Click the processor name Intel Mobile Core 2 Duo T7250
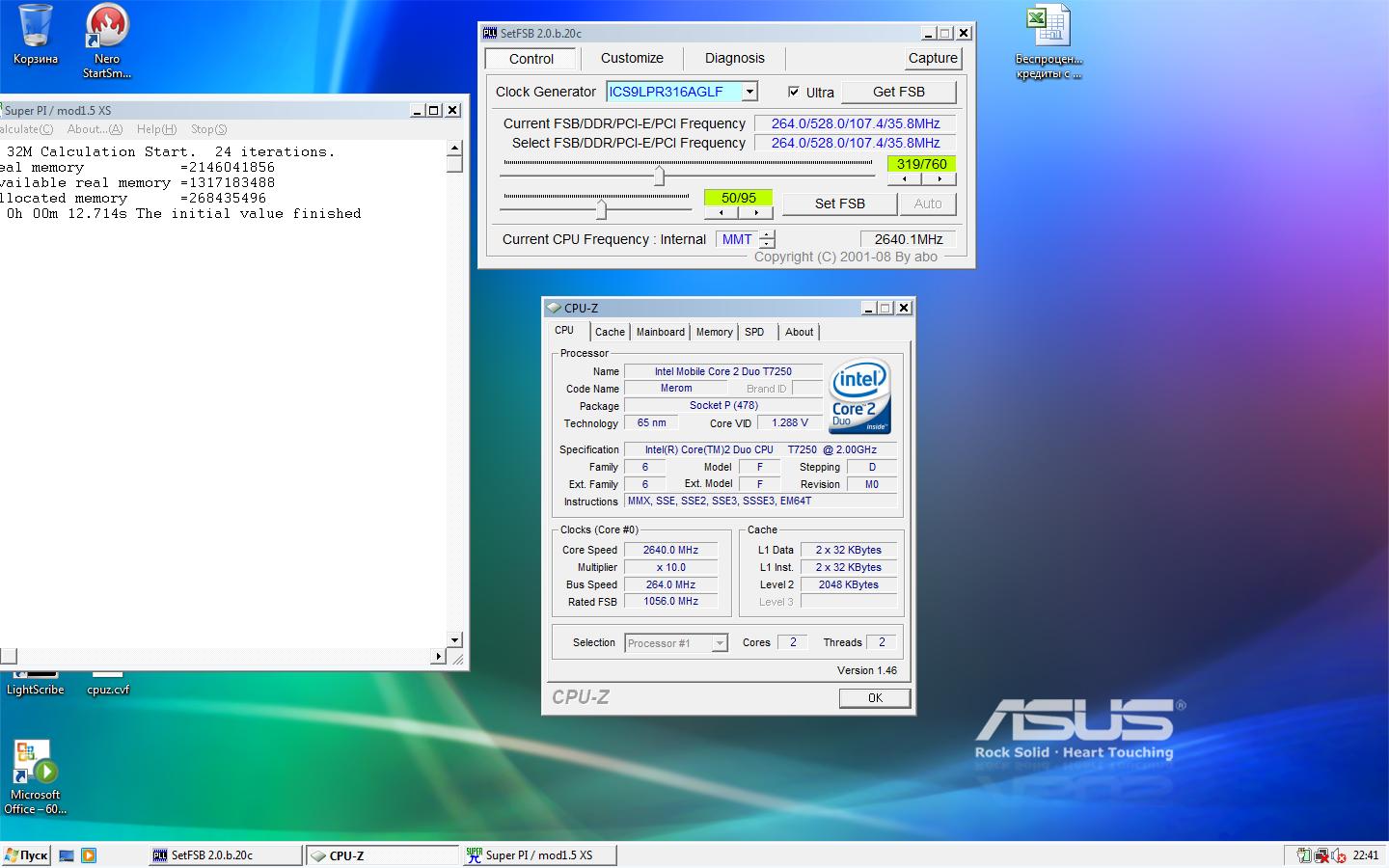 click(x=722, y=371)
